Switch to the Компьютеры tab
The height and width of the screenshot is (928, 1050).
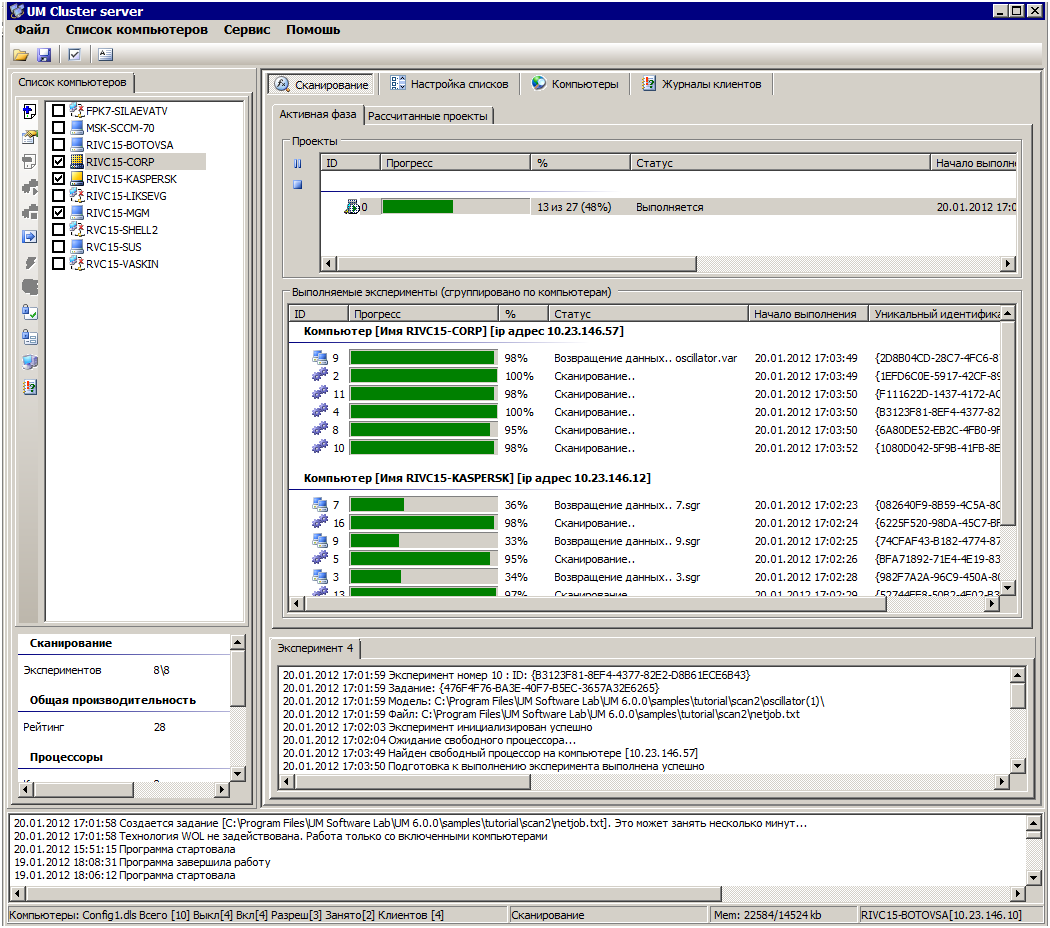point(575,84)
